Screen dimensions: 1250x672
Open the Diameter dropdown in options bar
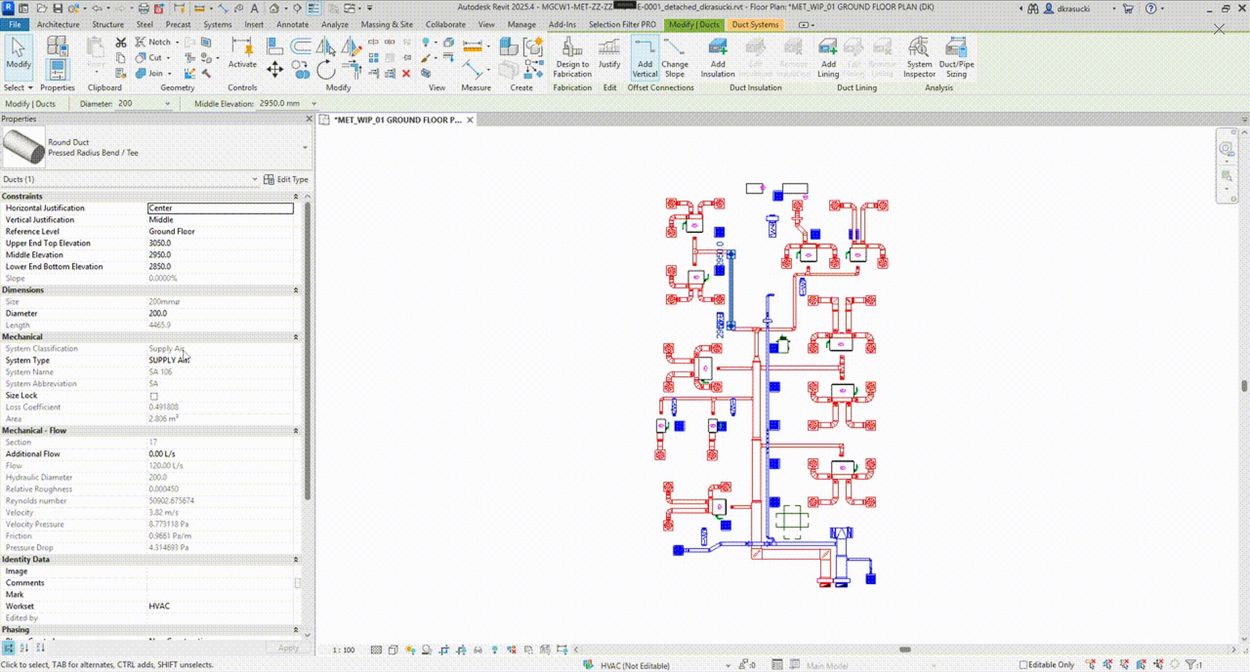tap(166, 103)
